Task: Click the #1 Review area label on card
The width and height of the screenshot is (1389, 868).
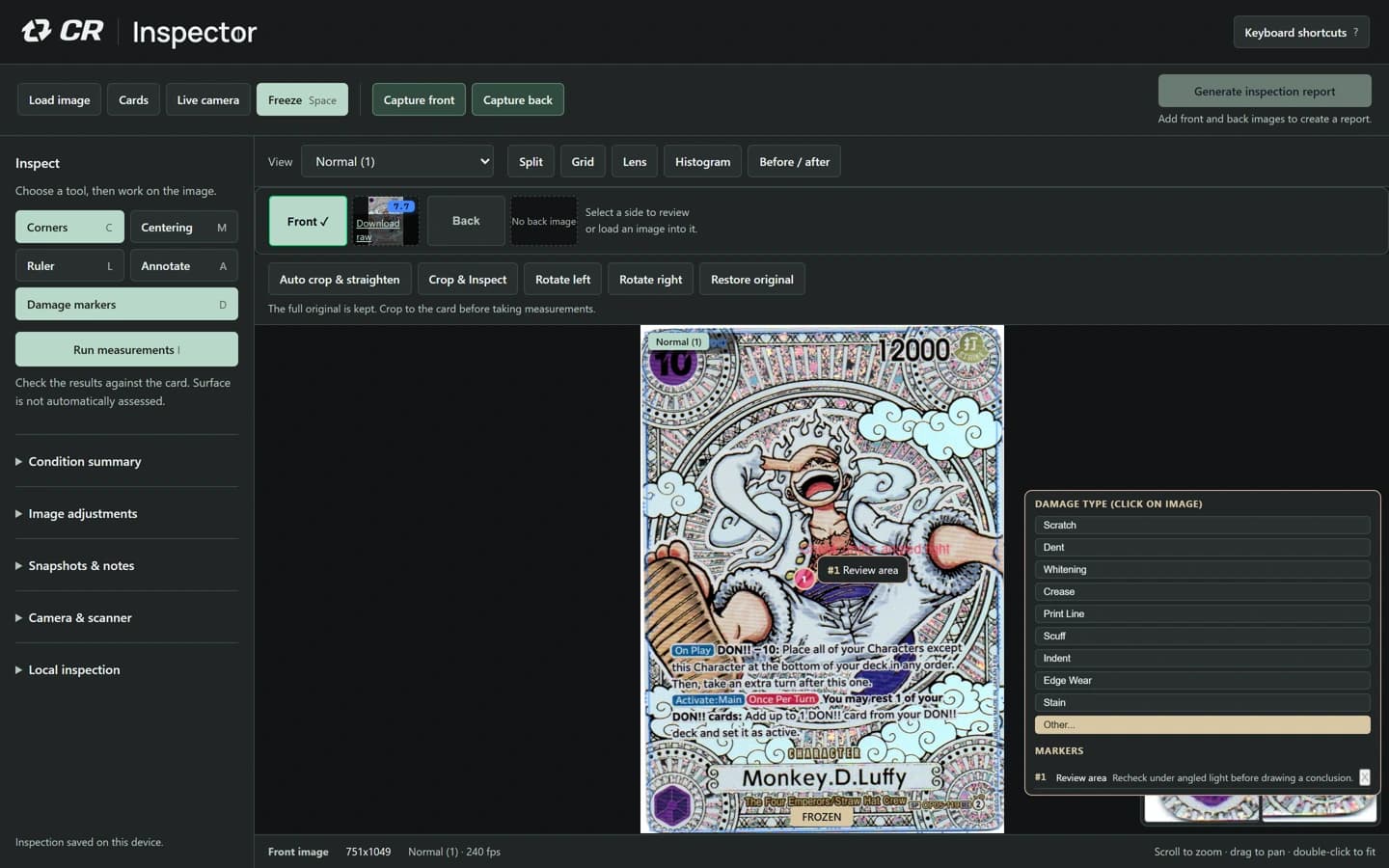Action: [x=862, y=570]
